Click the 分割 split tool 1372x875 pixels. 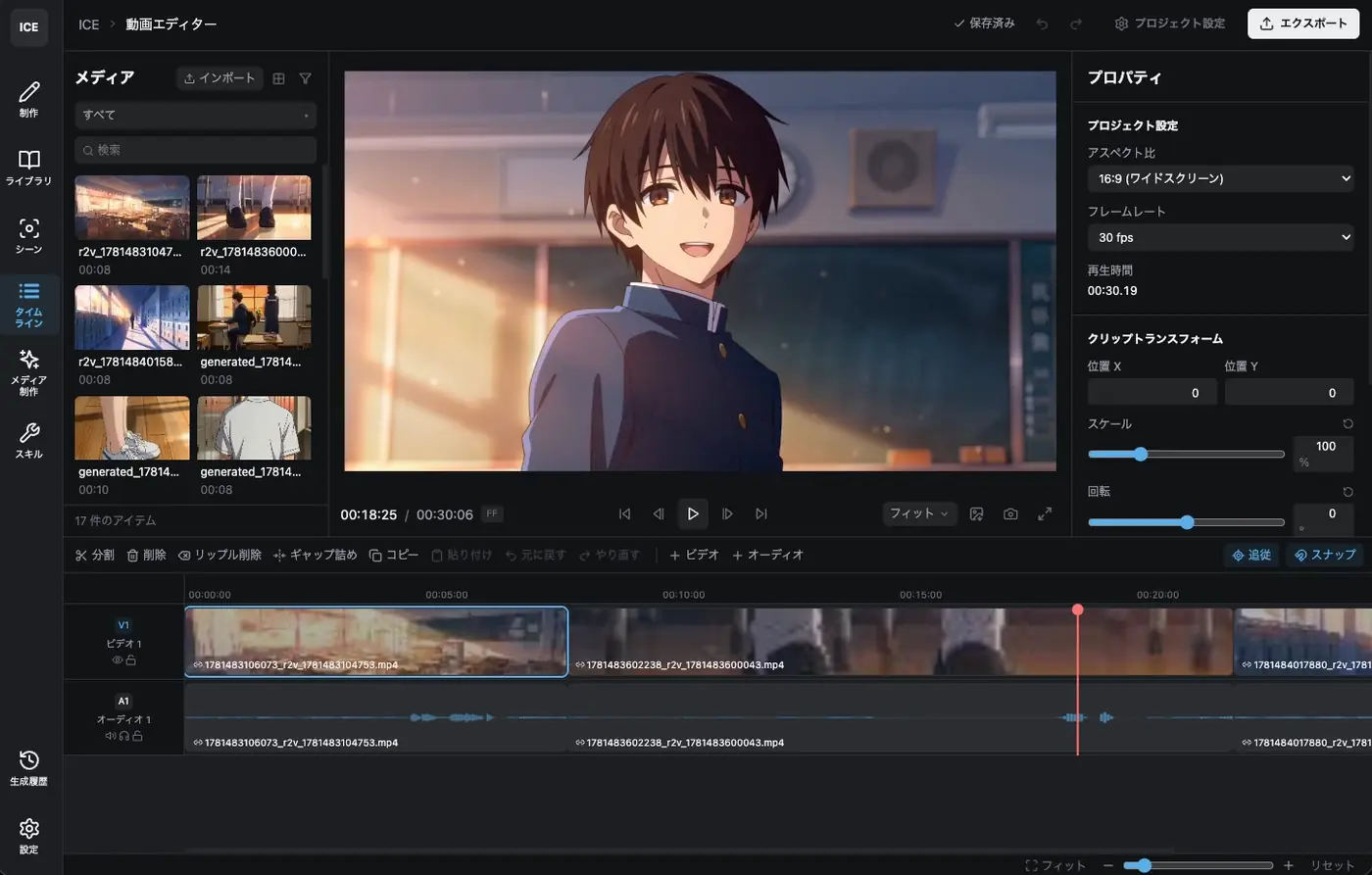coord(95,555)
